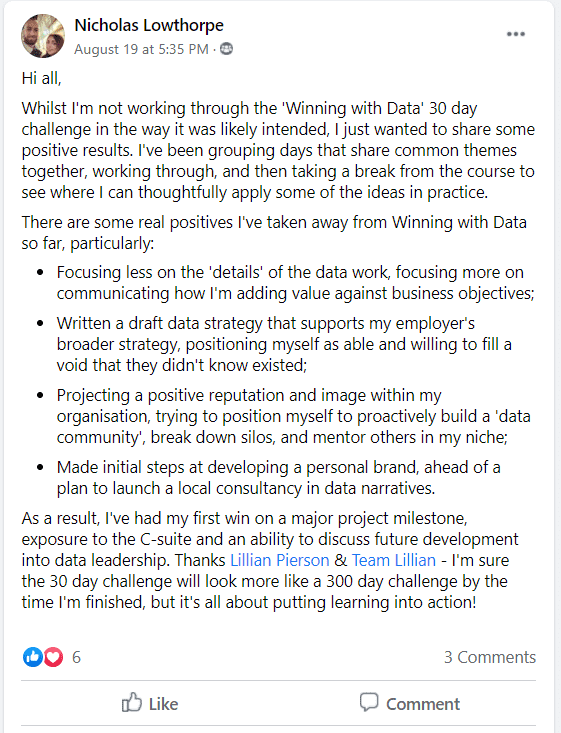Open the three-dot post options menu

(516, 34)
